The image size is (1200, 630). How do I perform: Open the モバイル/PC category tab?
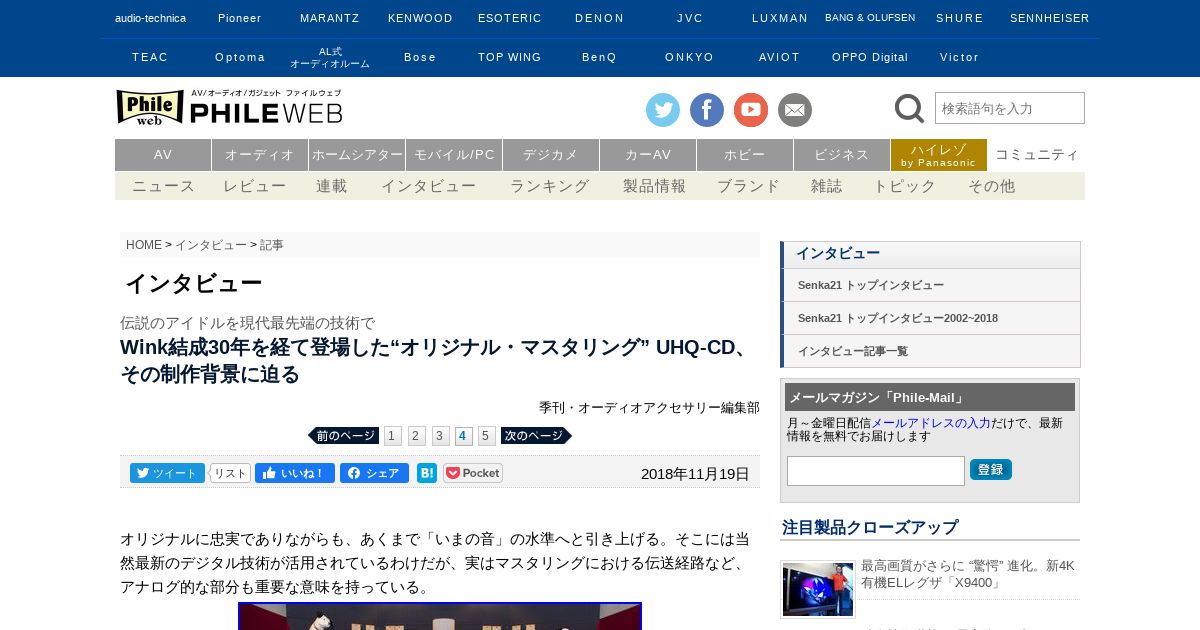tap(454, 155)
